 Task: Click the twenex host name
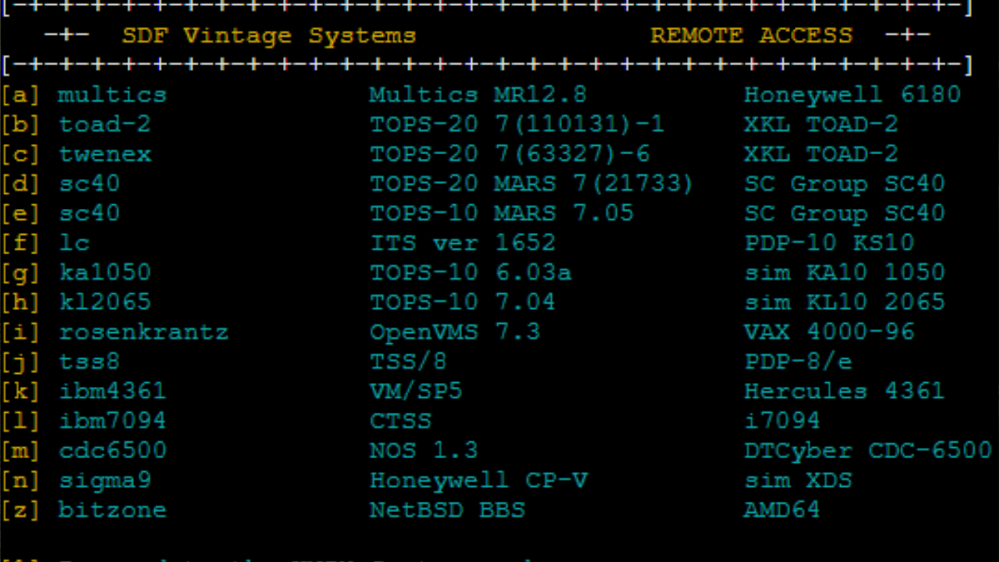coord(104,154)
